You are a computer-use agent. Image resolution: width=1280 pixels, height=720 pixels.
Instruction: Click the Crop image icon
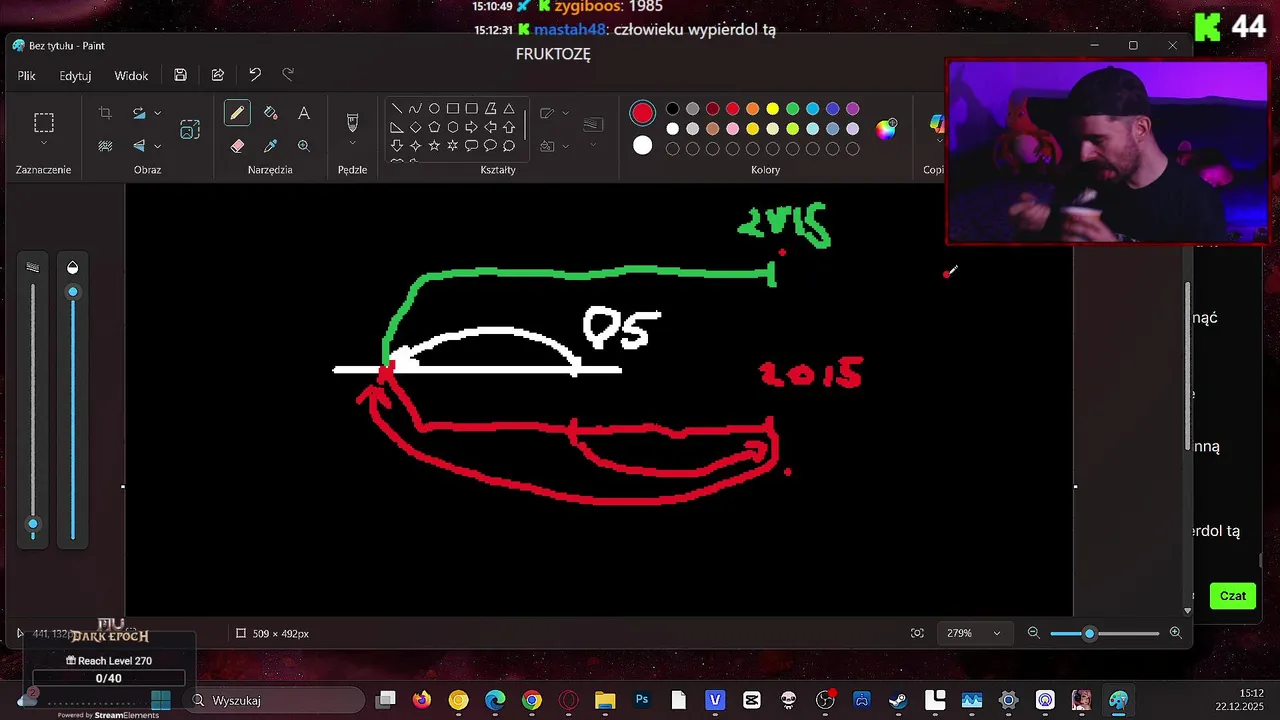point(105,114)
